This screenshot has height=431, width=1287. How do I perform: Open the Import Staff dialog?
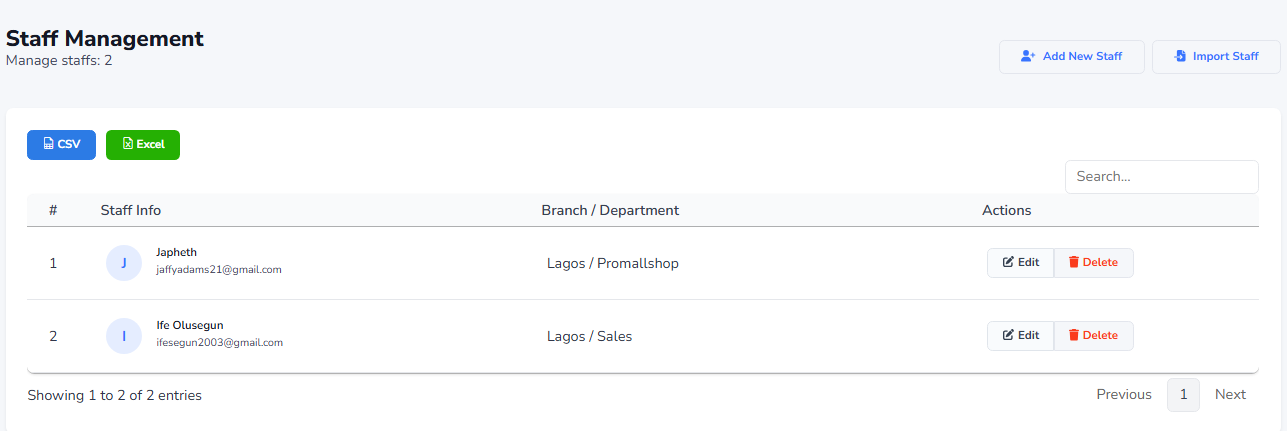[1216, 57]
